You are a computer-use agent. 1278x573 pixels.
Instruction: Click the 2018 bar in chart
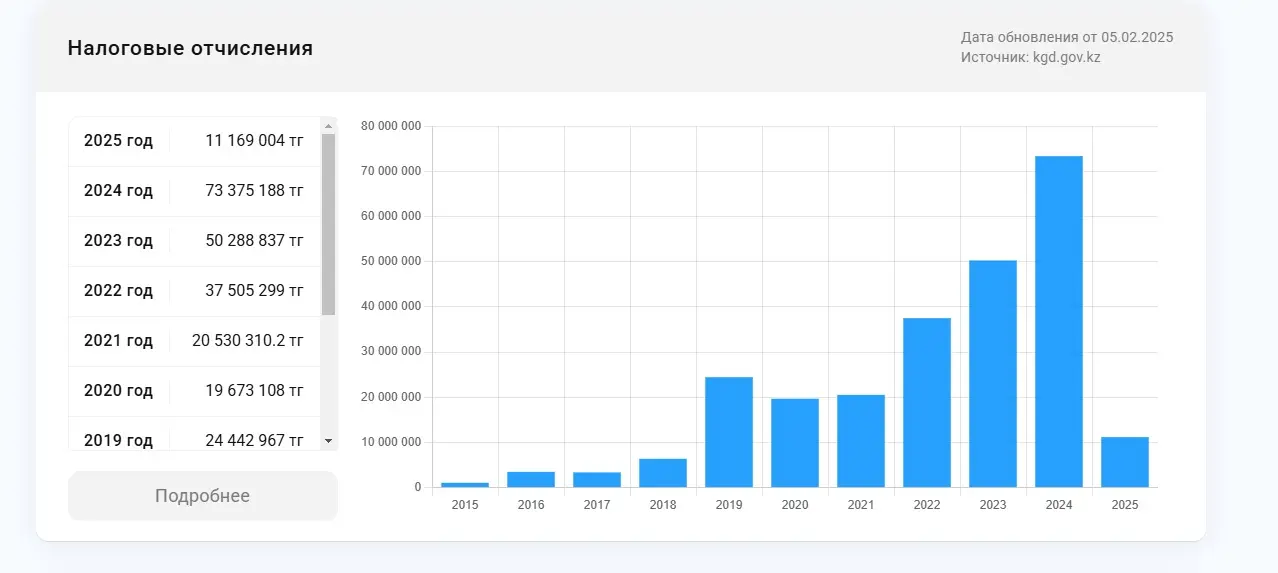pos(663,473)
